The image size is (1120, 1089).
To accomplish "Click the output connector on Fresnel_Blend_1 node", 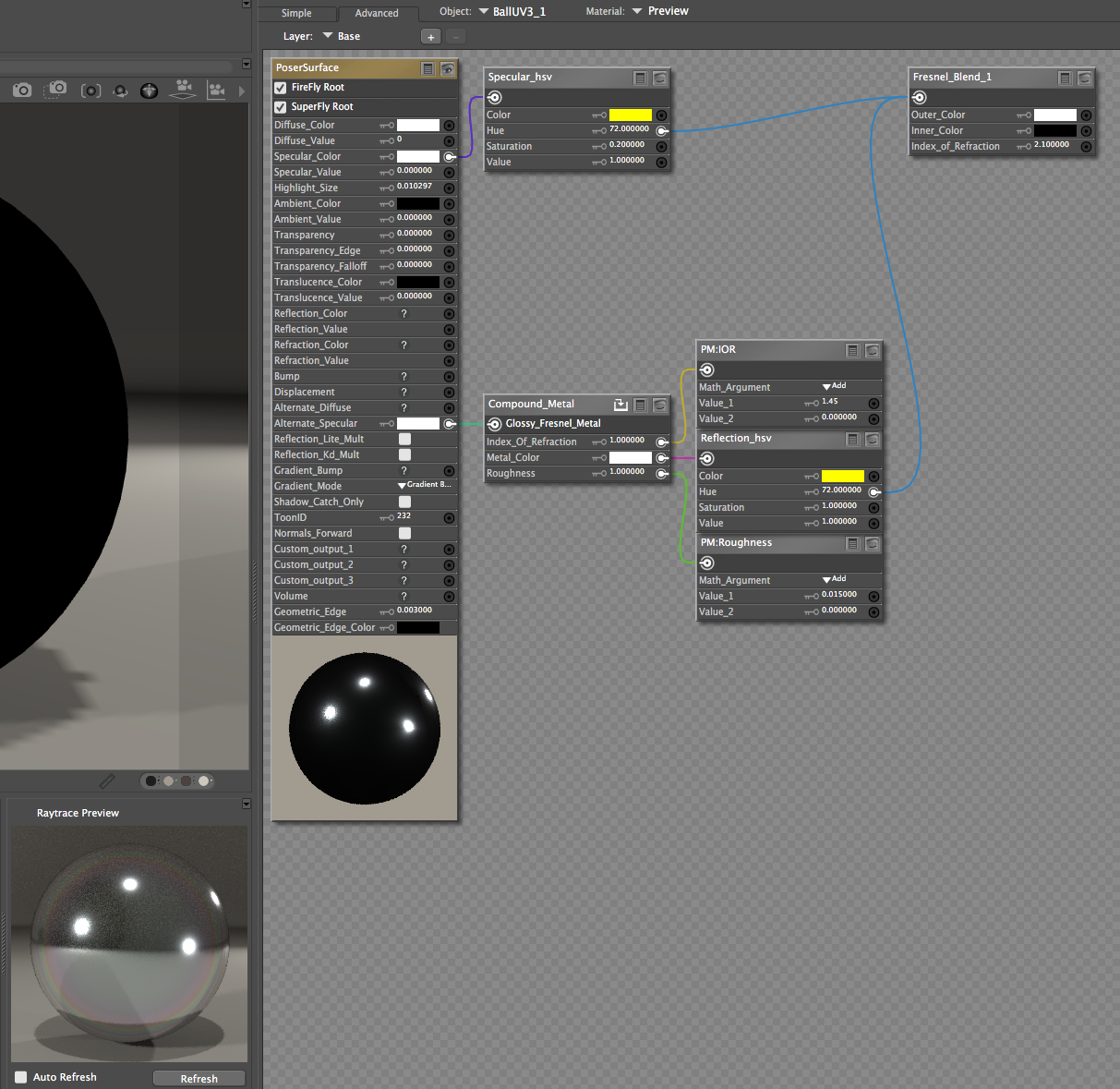I will point(920,97).
